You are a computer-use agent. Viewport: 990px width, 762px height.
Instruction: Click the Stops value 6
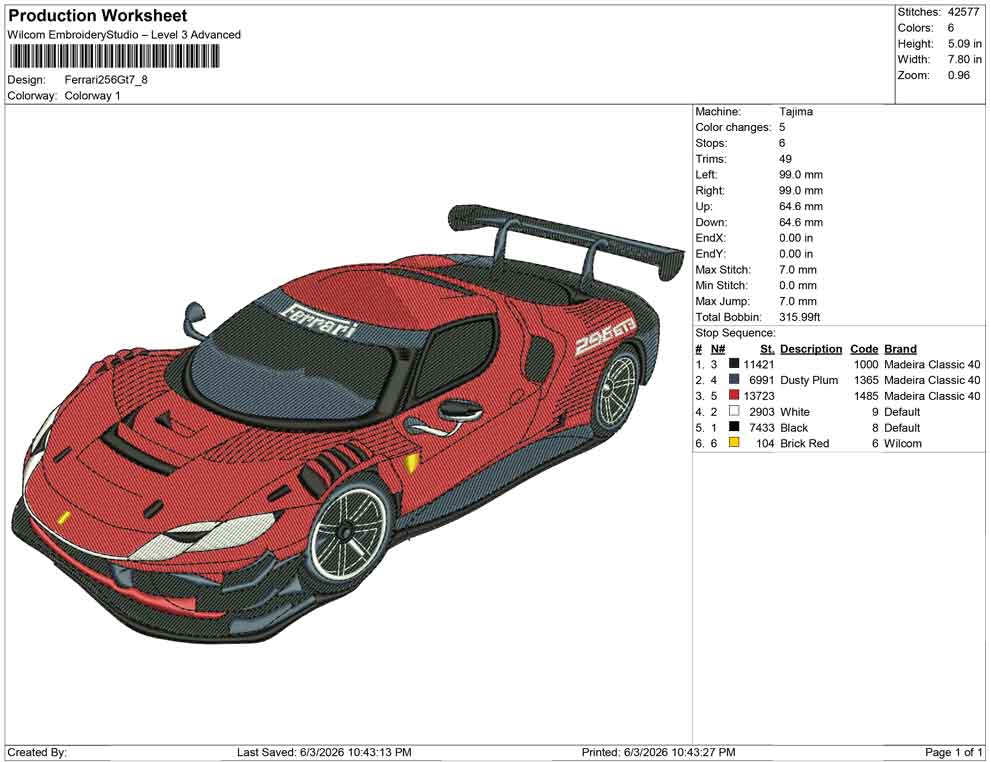(x=782, y=143)
